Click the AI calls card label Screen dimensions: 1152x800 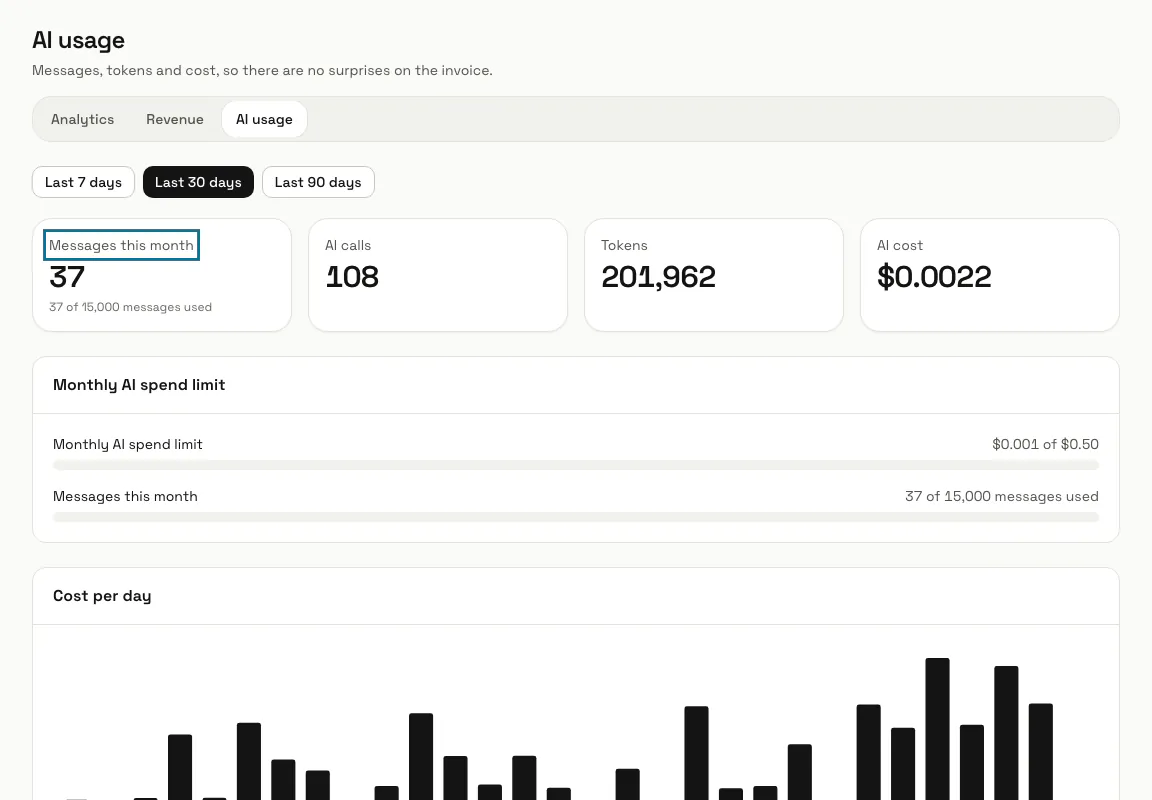[x=348, y=245]
